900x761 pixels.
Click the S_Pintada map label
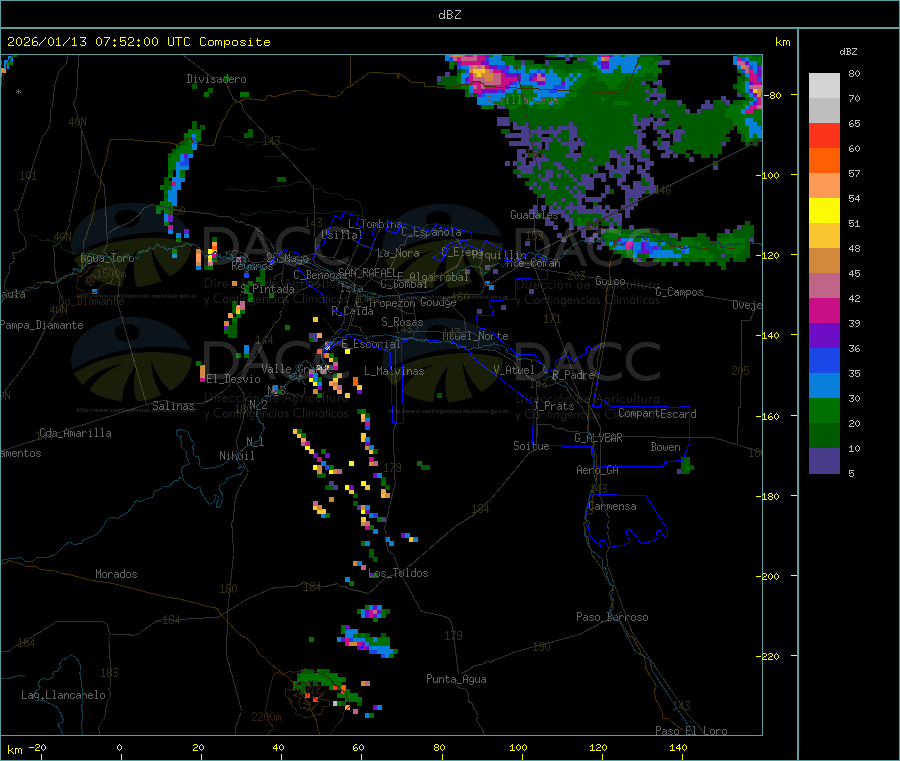pyautogui.click(x=267, y=289)
